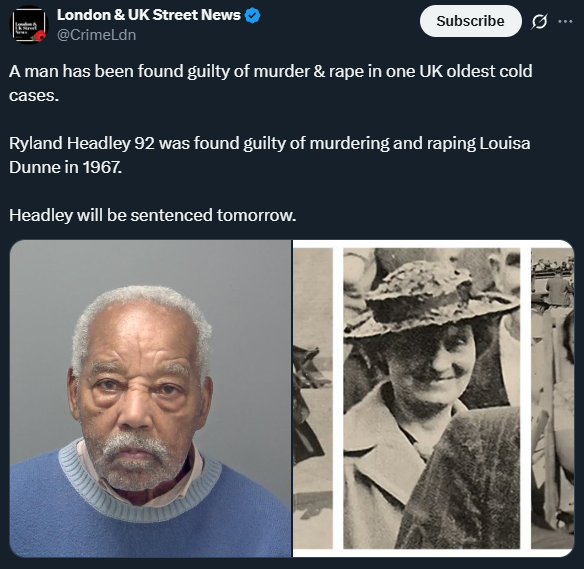Open the London & UK Street News display name
This screenshot has height=569, width=584.
click(149, 15)
